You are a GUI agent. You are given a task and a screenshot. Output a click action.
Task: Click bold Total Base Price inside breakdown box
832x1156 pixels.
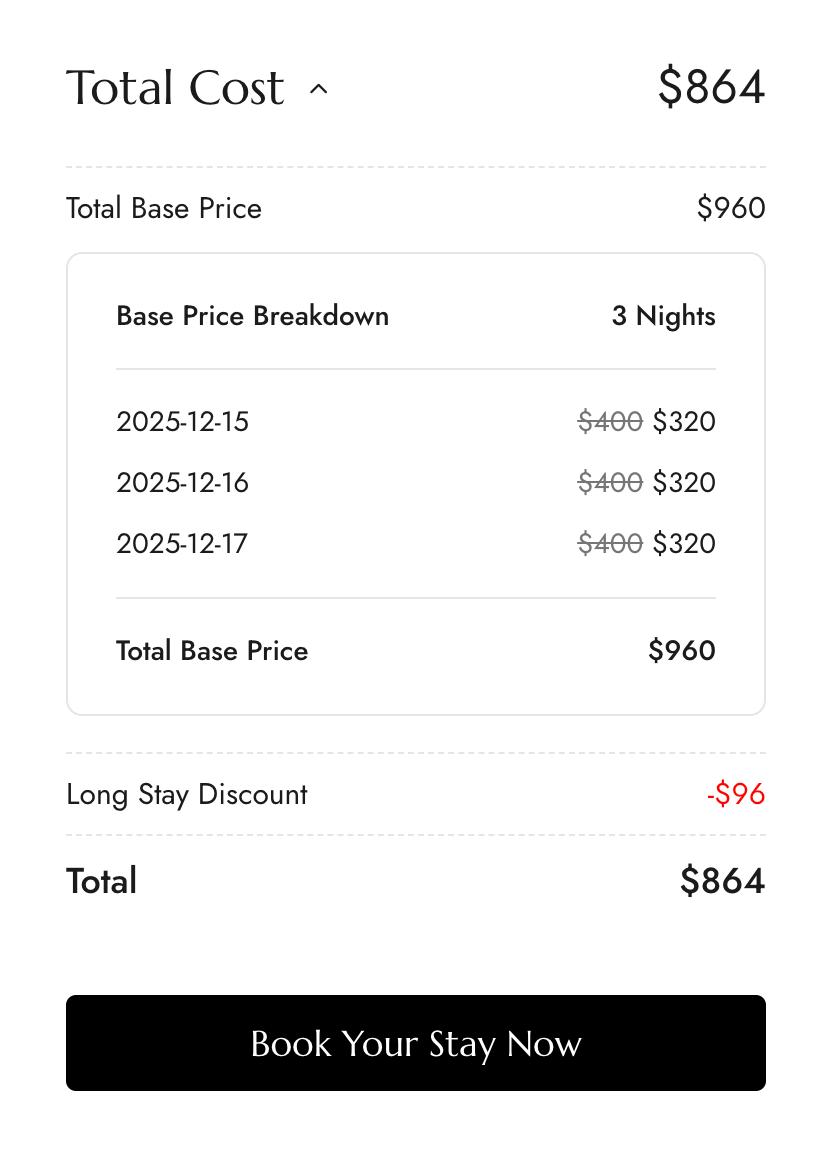click(x=212, y=651)
